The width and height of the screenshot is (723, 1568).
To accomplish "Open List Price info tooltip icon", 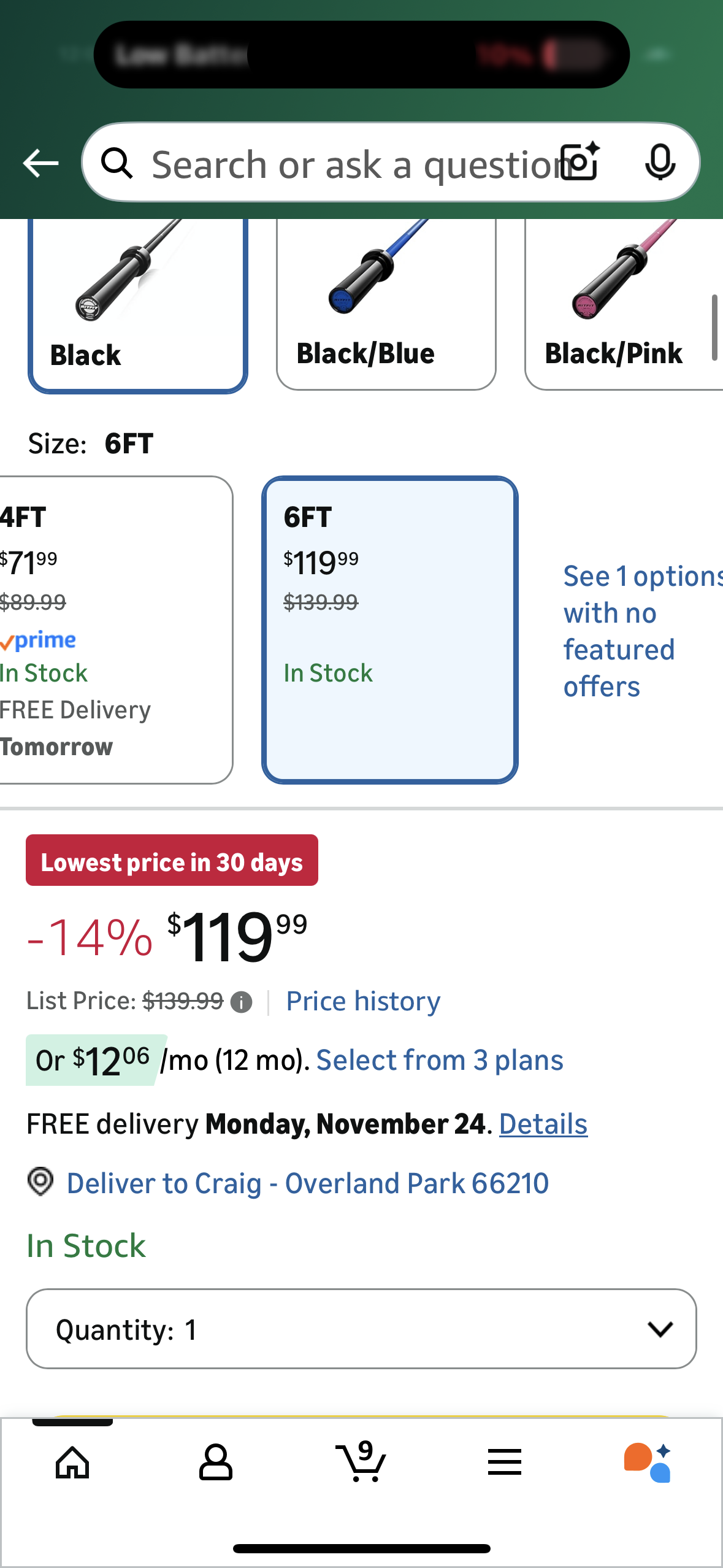I will point(242,1001).
